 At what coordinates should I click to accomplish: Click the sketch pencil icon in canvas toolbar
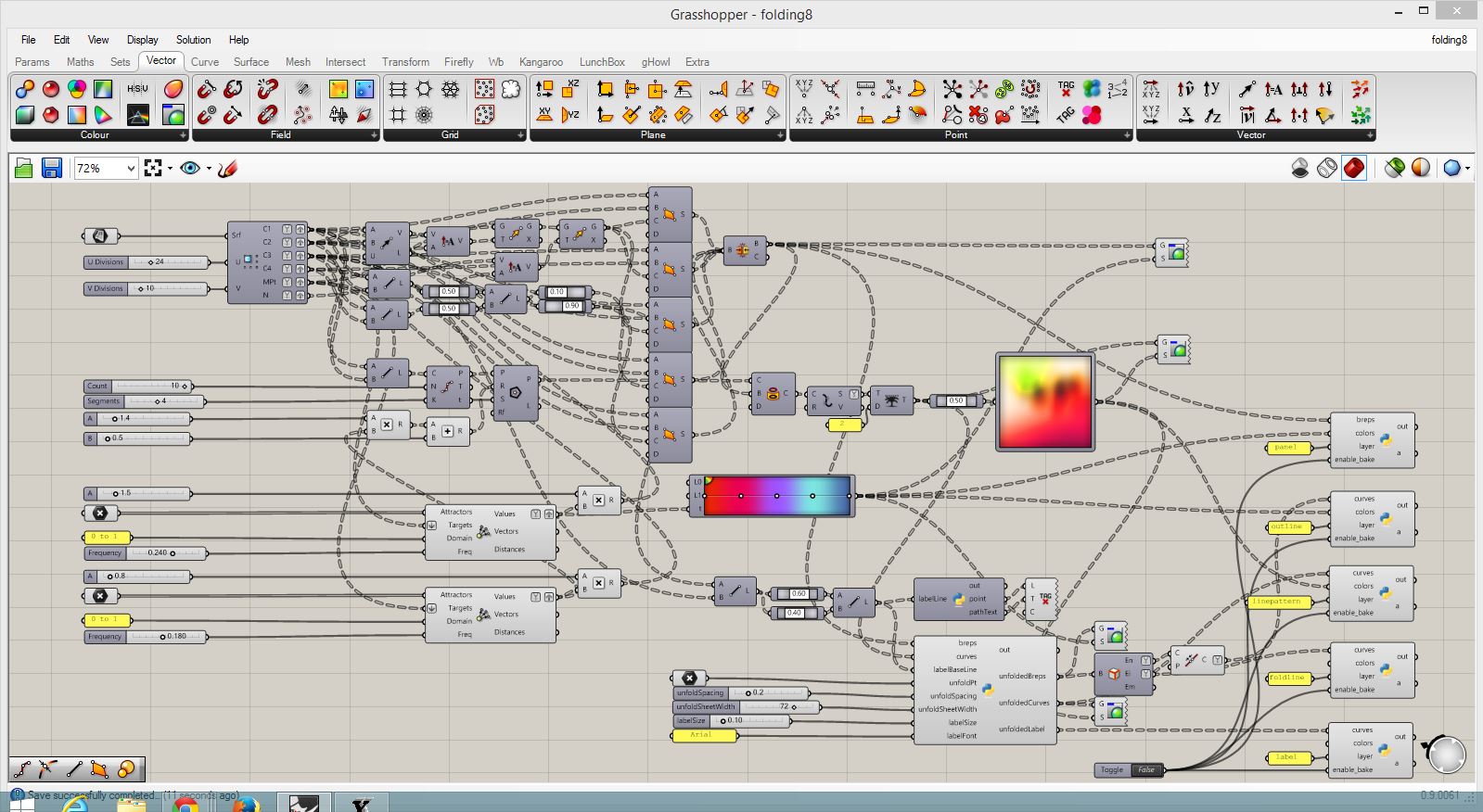228,168
